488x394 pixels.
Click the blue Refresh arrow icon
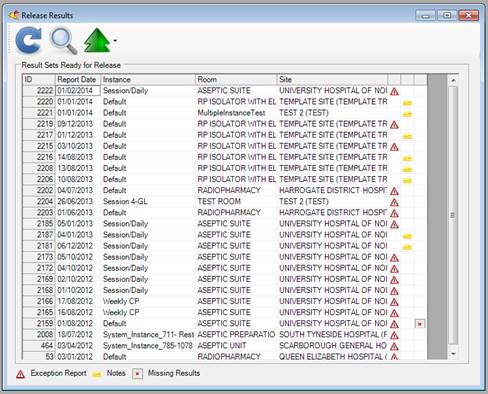[29, 40]
